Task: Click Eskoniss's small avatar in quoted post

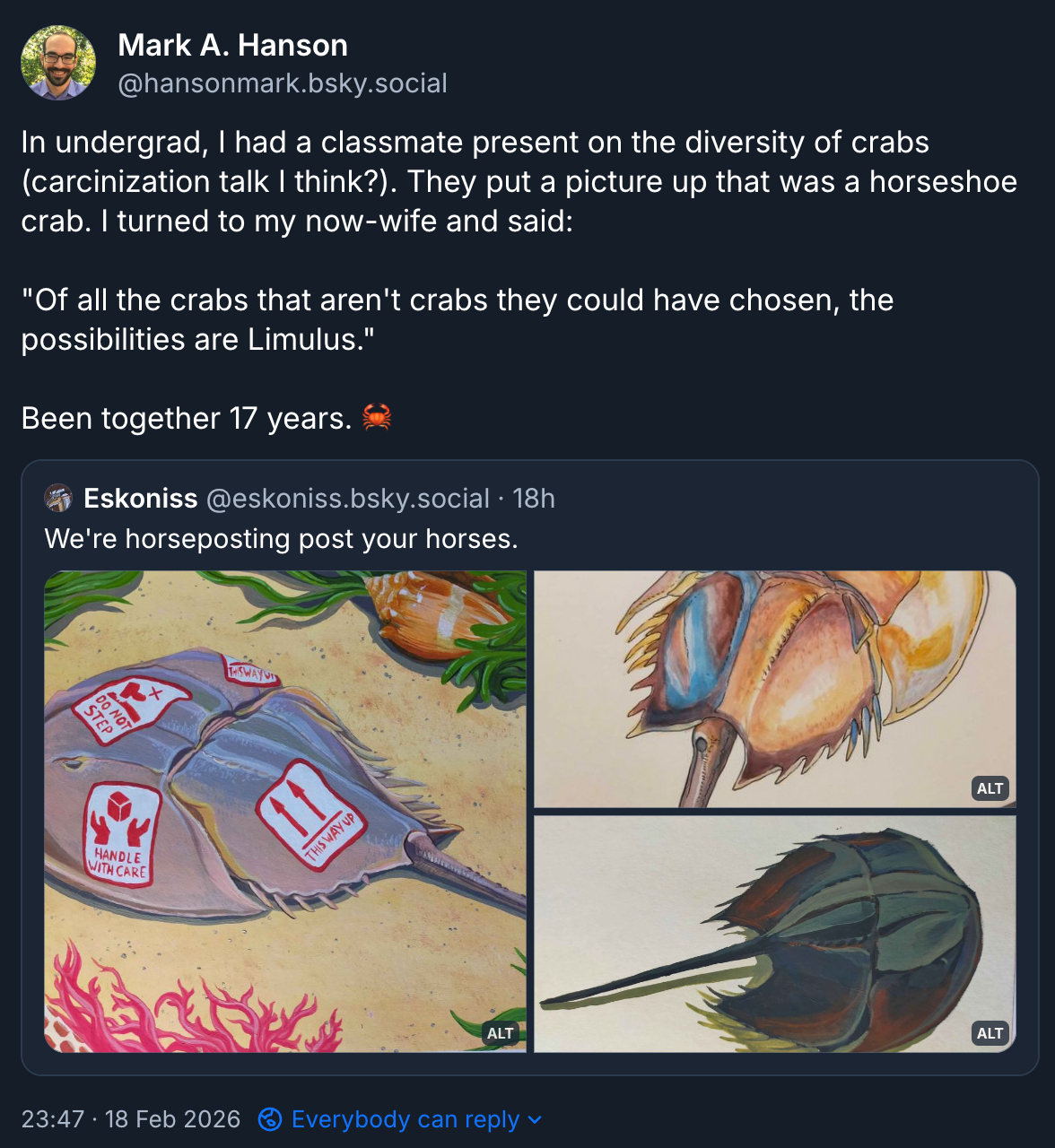Action: pyautogui.click(x=59, y=498)
